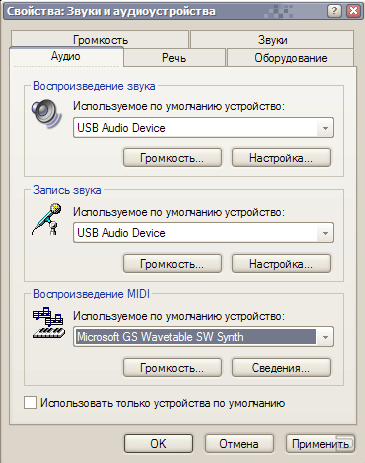The width and height of the screenshot is (365, 463).
Task: Close the sound properties dialog
Action: point(353,11)
